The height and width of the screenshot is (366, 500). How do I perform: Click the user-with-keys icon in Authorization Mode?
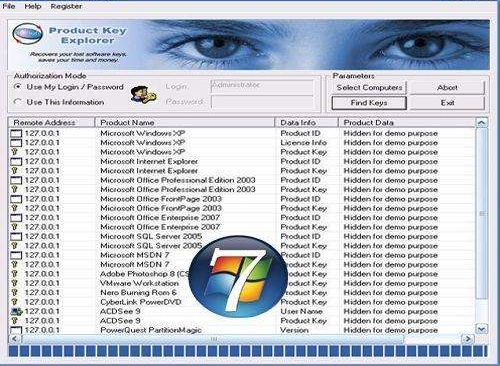tap(143, 94)
